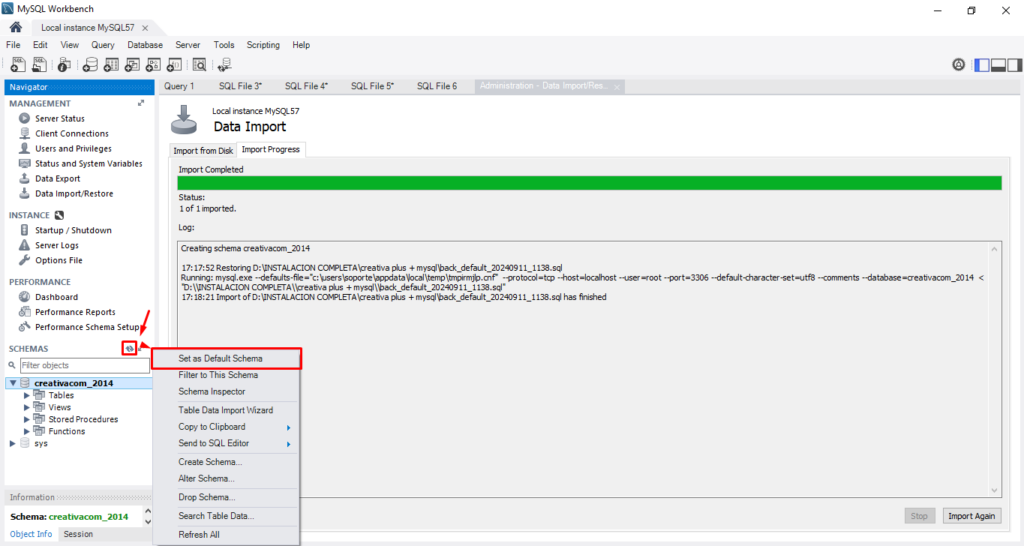Open the preferences gear icon at top right
Image resolution: width=1024 pixels, height=546 pixels.
click(x=958, y=65)
